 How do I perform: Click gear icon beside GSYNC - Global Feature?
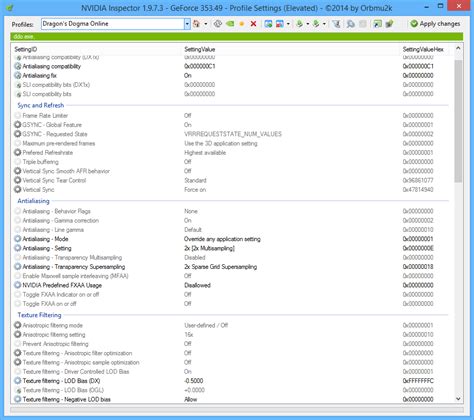pos(18,125)
